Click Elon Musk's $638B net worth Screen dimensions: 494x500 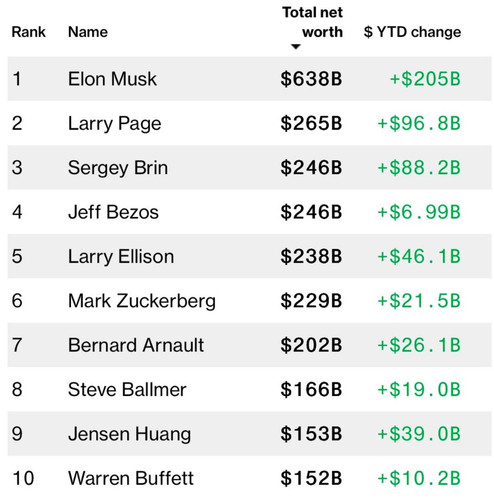pos(311,79)
